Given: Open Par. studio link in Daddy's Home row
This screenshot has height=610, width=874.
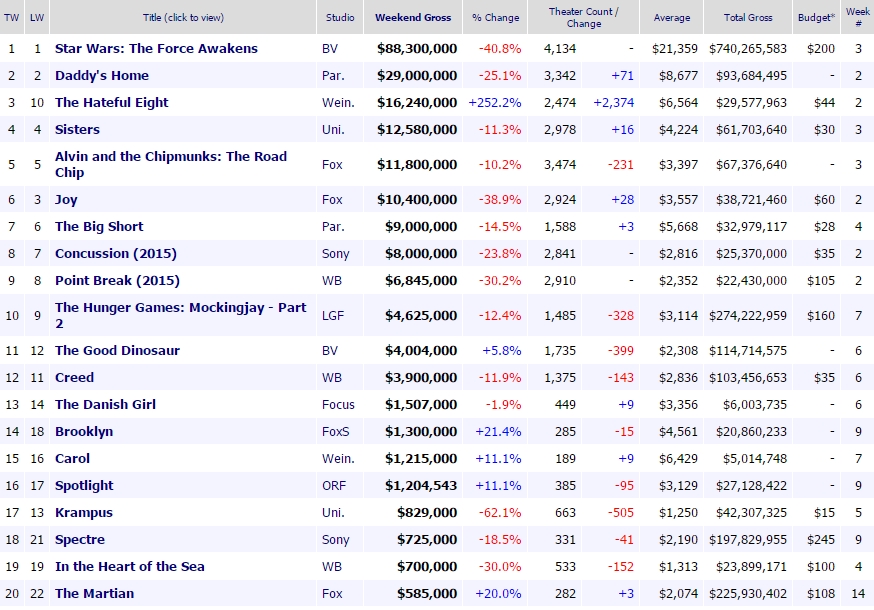Looking at the screenshot, I should (x=333, y=75).
